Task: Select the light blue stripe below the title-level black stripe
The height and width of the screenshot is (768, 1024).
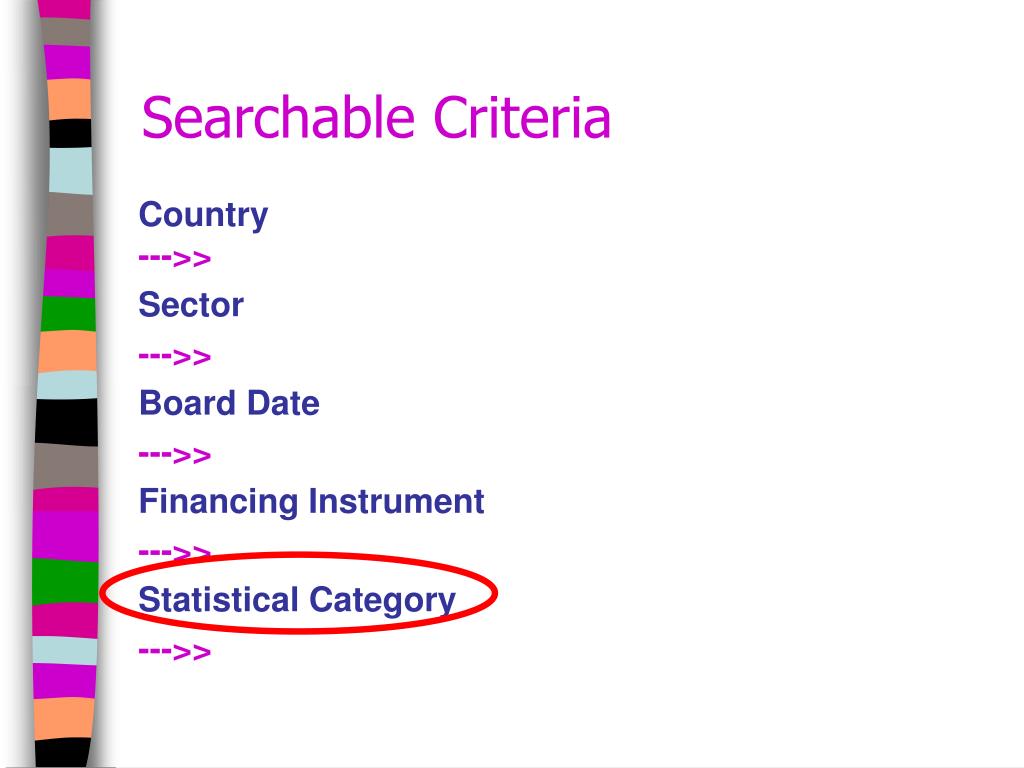Action: [71, 170]
